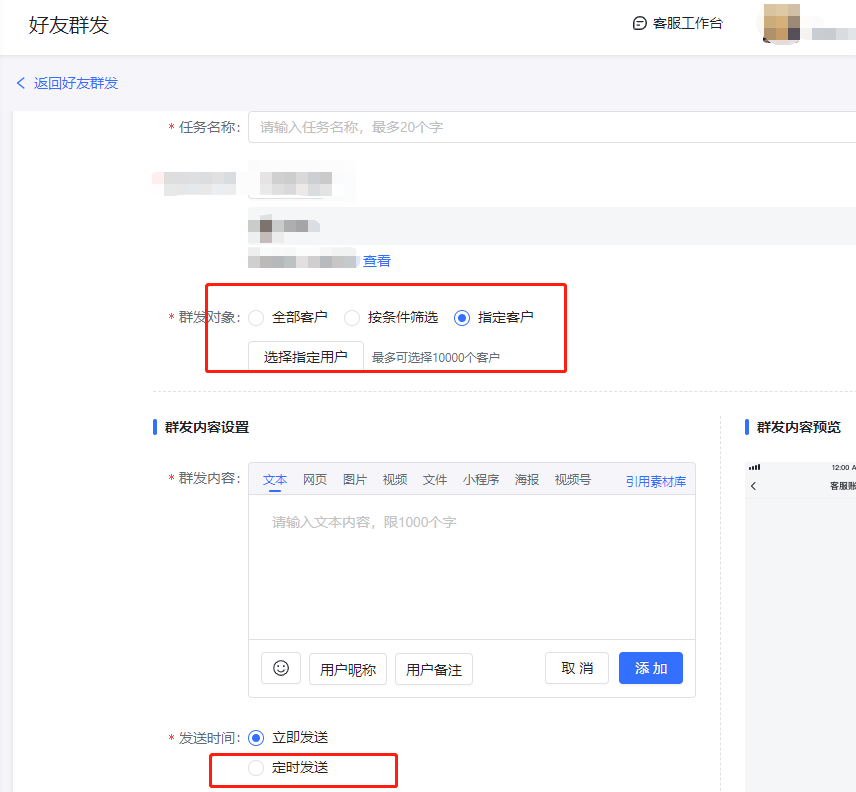Select the 按条件筛选 radio option
856x792 pixels.
[x=352, y=318]
